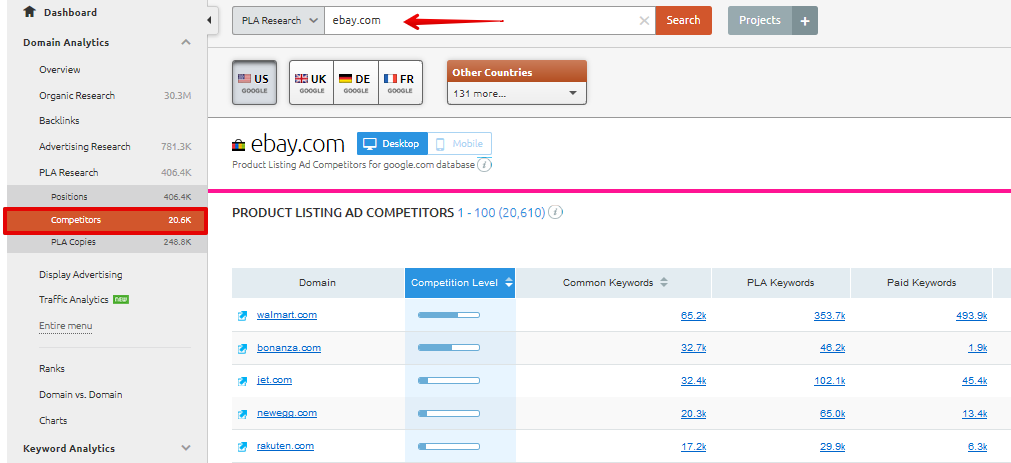Open bonanza.com common keywords 32.7k
1011x463 pixels.
click(694, 348)
